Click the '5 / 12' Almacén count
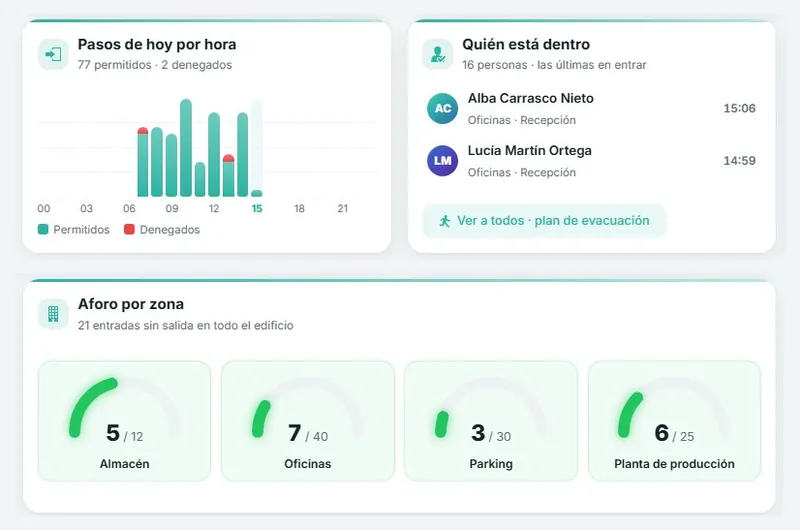Image resolution: width=800 pixels, height=530 pixels. (x=124, y=434)
